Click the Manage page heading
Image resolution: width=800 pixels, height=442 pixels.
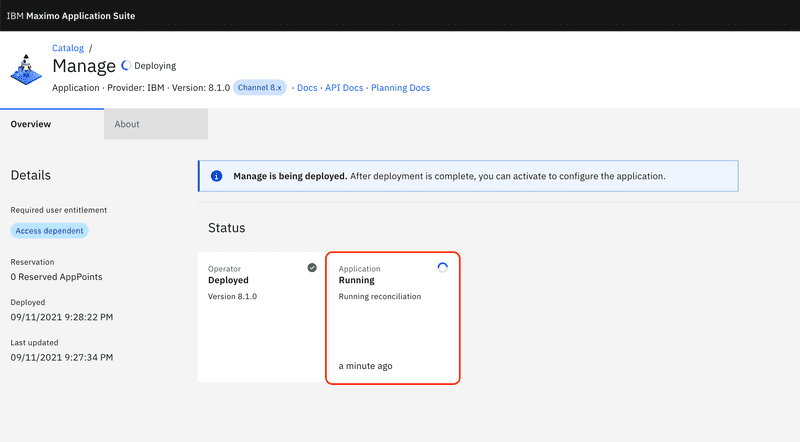pos(84,66)
